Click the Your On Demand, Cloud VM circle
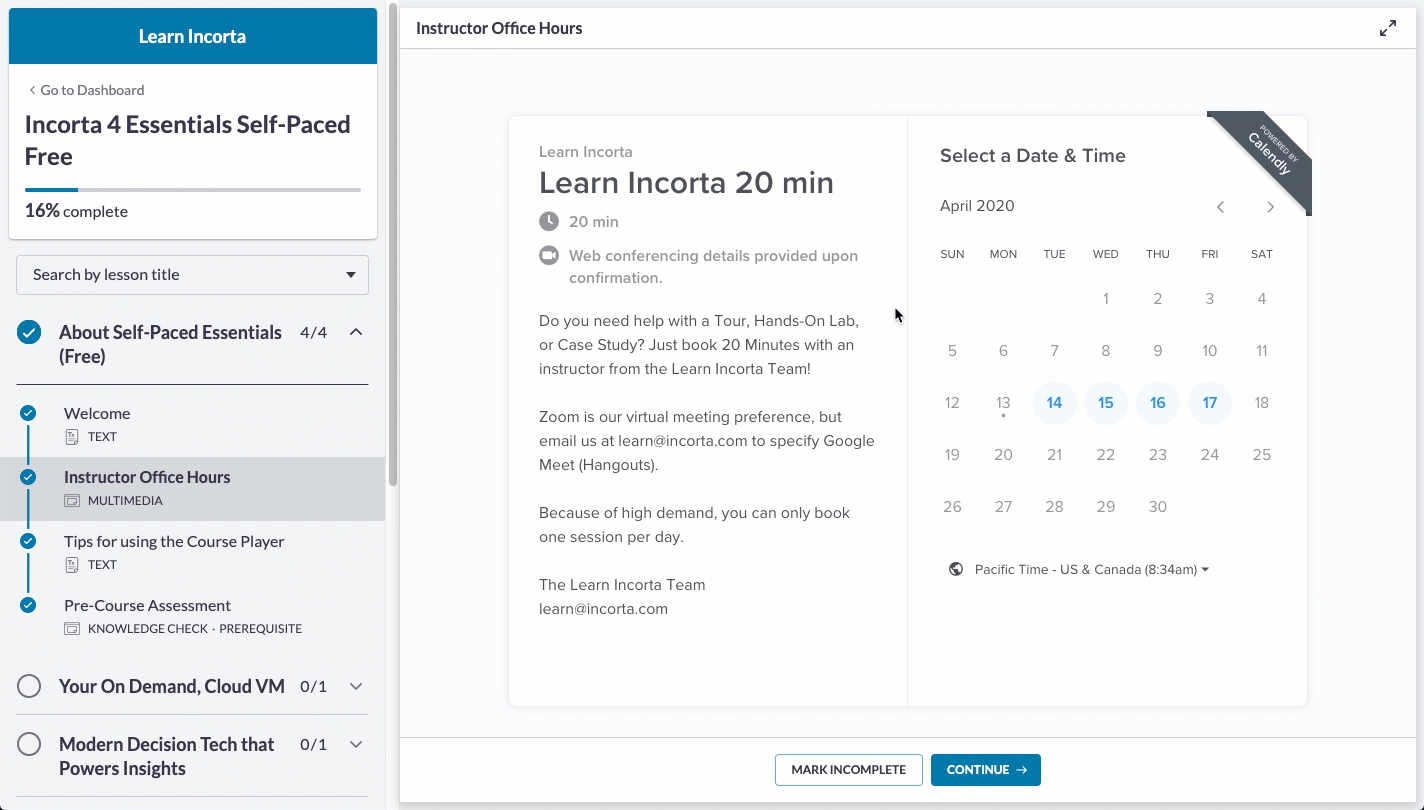This screenshot has width=1424, height=810. click(x=29, y=686)
